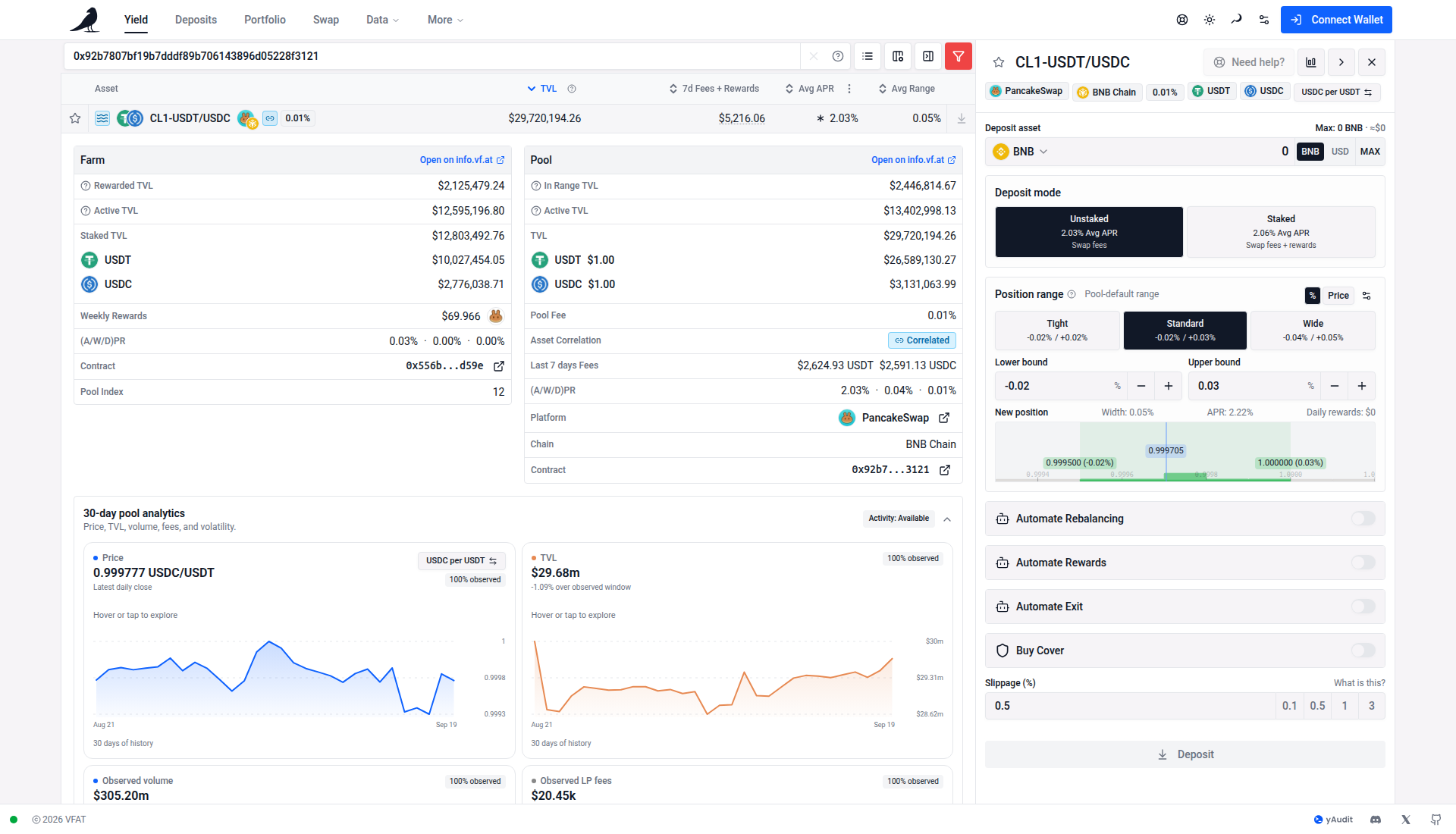Select Staked deposit mode
The width and height of the screenshot is (1456, 834).
click(1281, 232)
